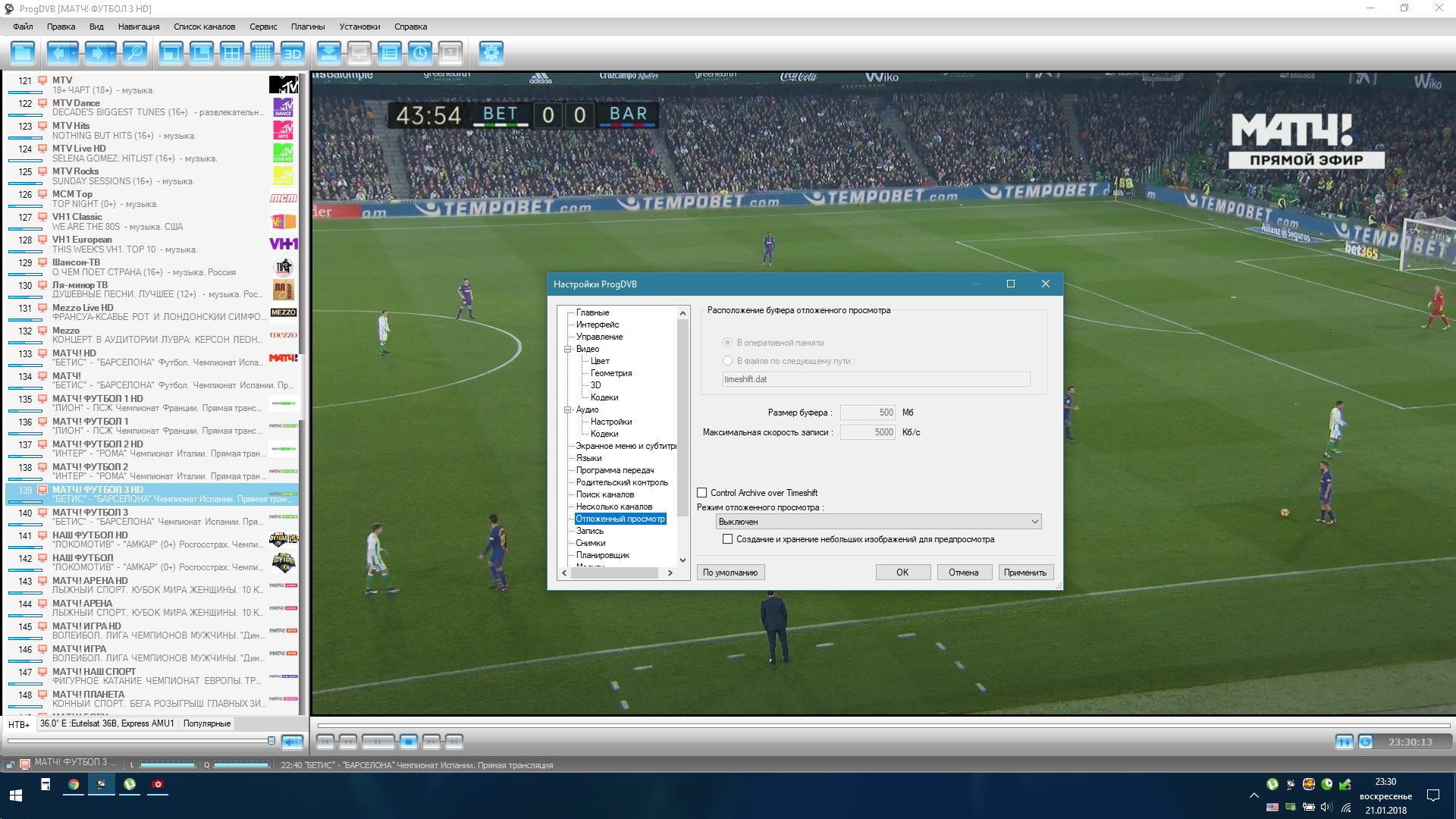Click the По умолчанию button
Screen dimensions: 1456x819
[x=730, y=573]
